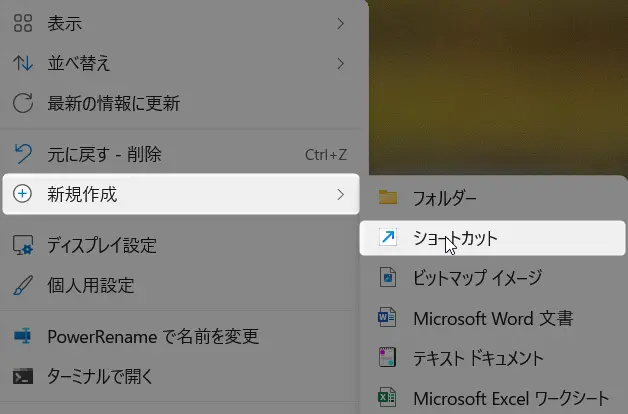This screenshot has height=414, width=628.
Task: Click the Excel worksheet icon
Action: click(387, 398)
